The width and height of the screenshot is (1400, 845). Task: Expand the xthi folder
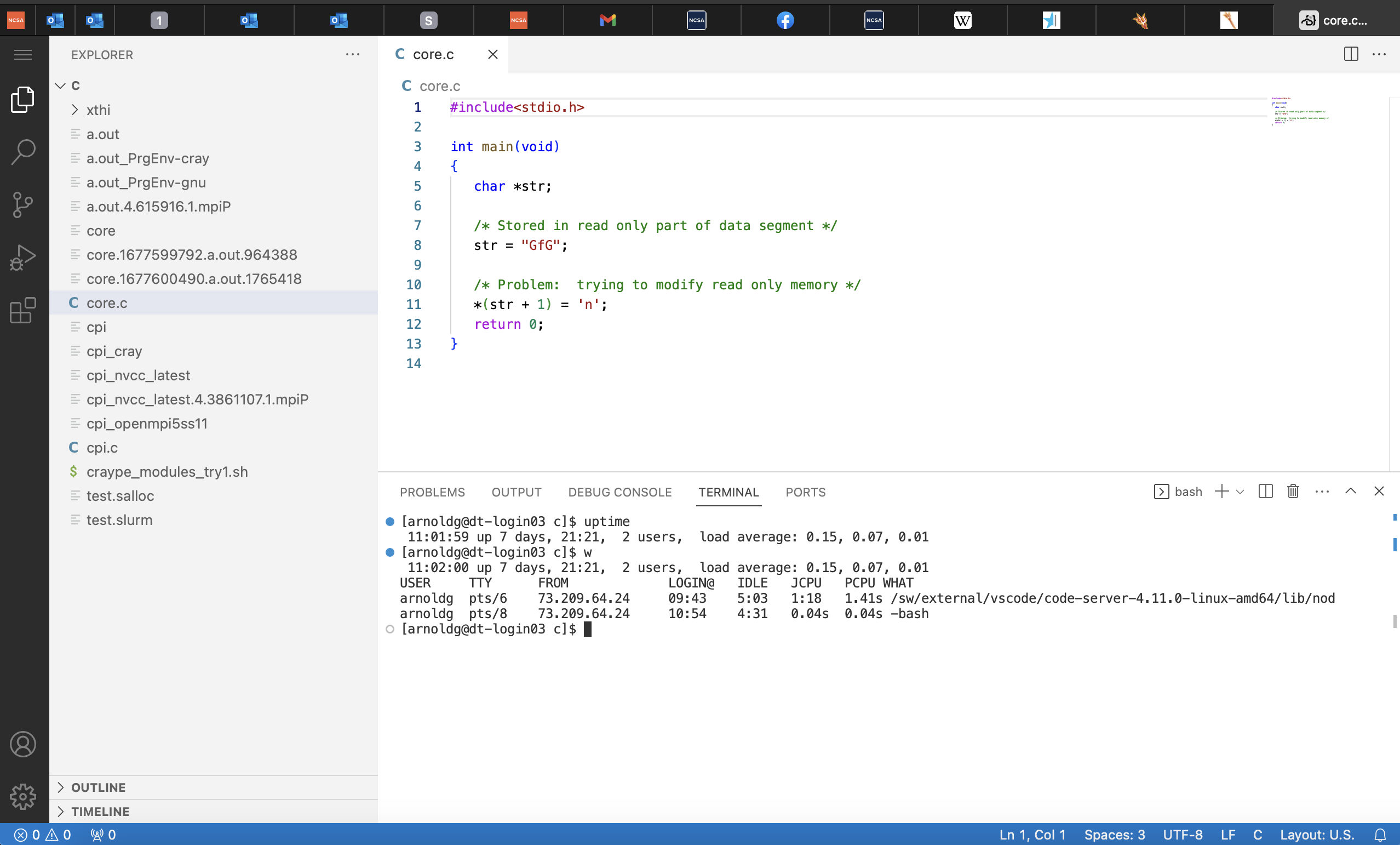[x=74, y=109]
